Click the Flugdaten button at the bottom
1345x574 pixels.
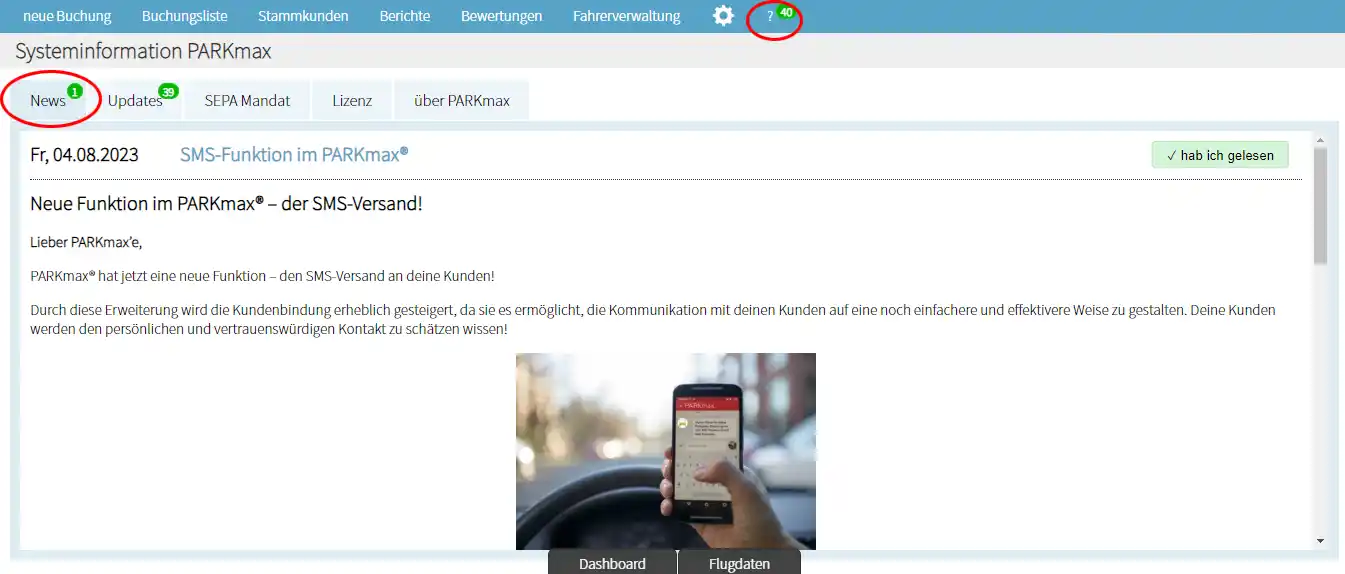click(739, 563)
